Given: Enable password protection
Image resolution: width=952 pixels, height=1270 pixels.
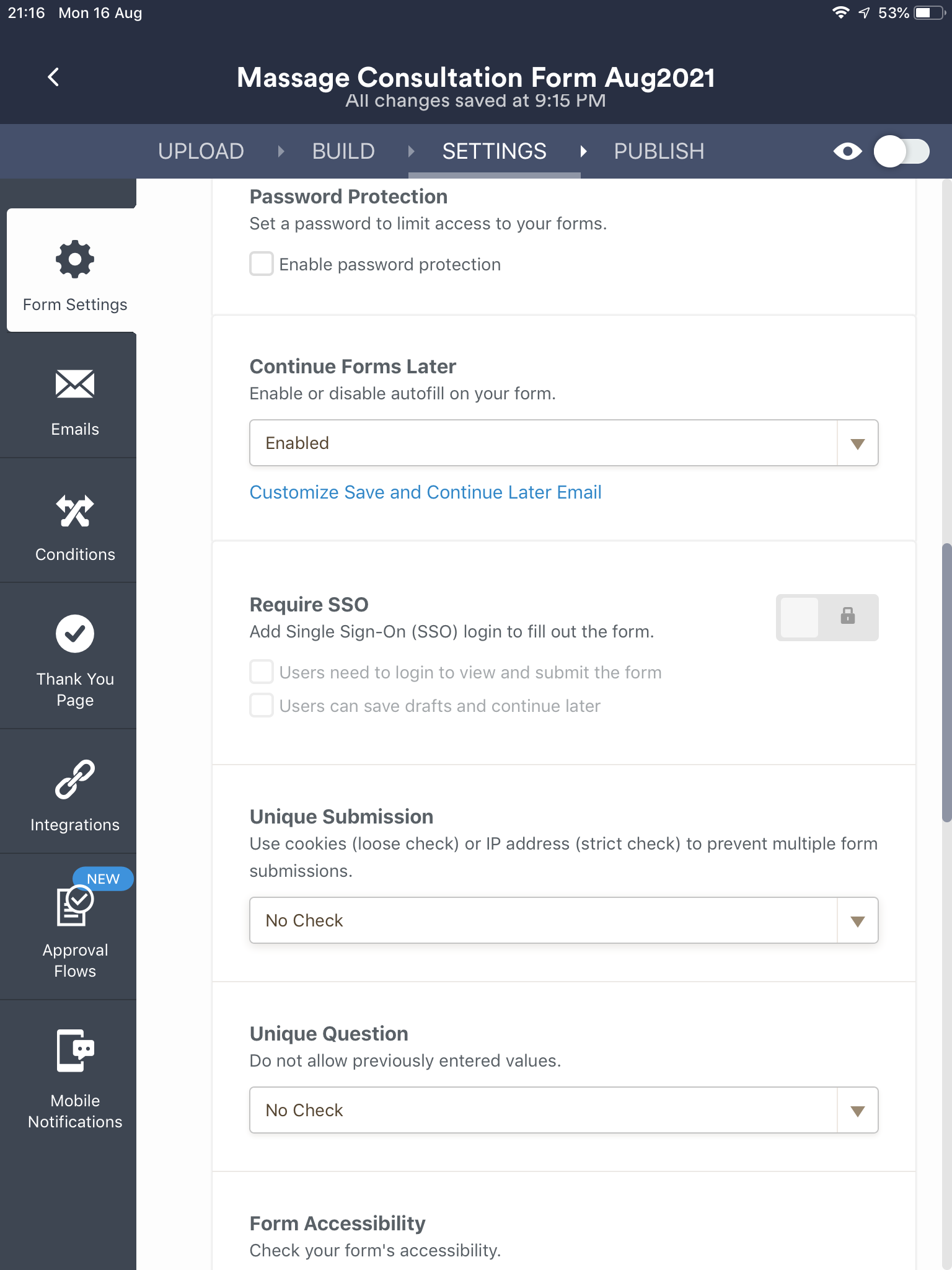Looking at the screenshot, I should click(261, 264).
